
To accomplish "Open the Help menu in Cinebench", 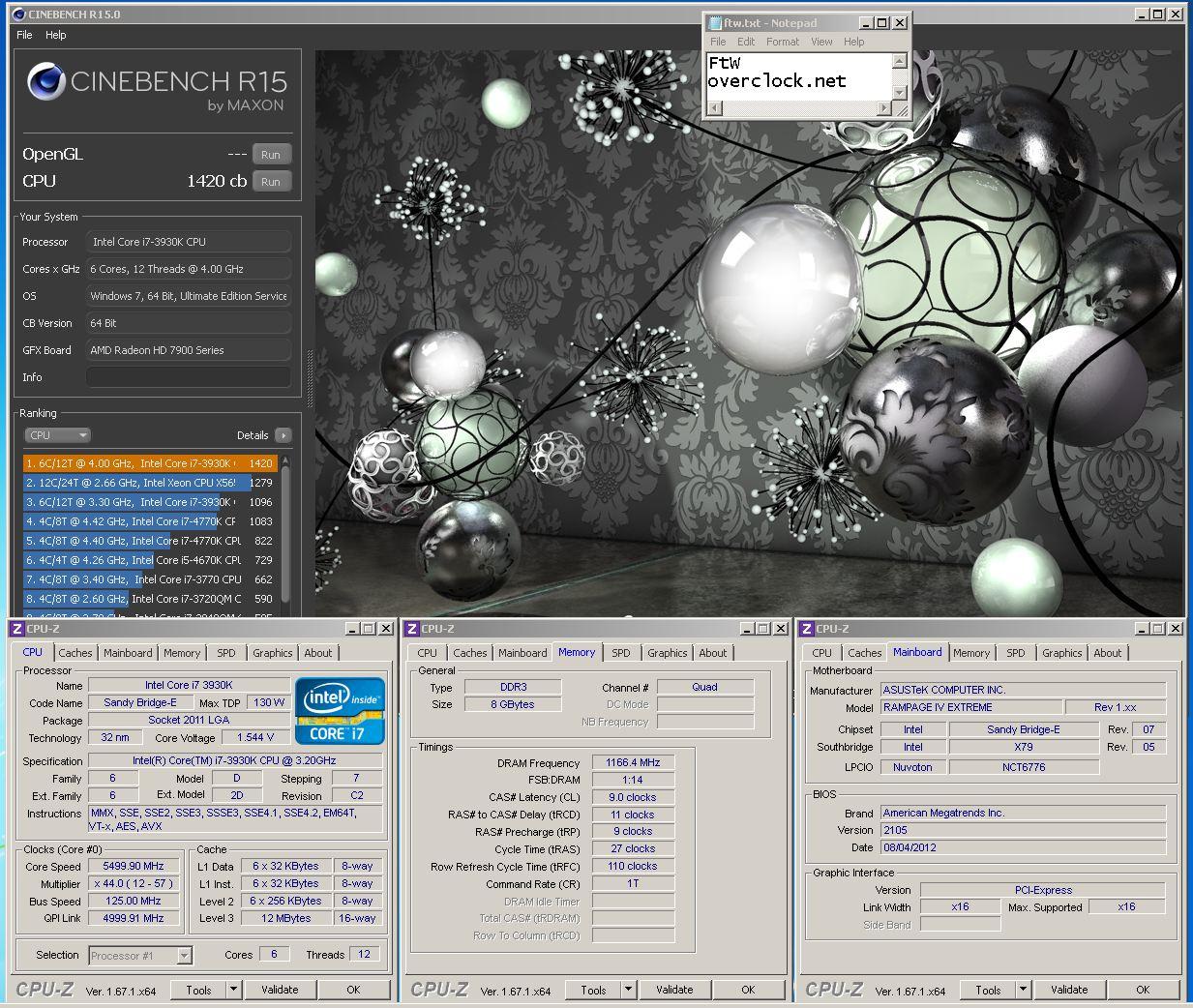I will (56, 35).
